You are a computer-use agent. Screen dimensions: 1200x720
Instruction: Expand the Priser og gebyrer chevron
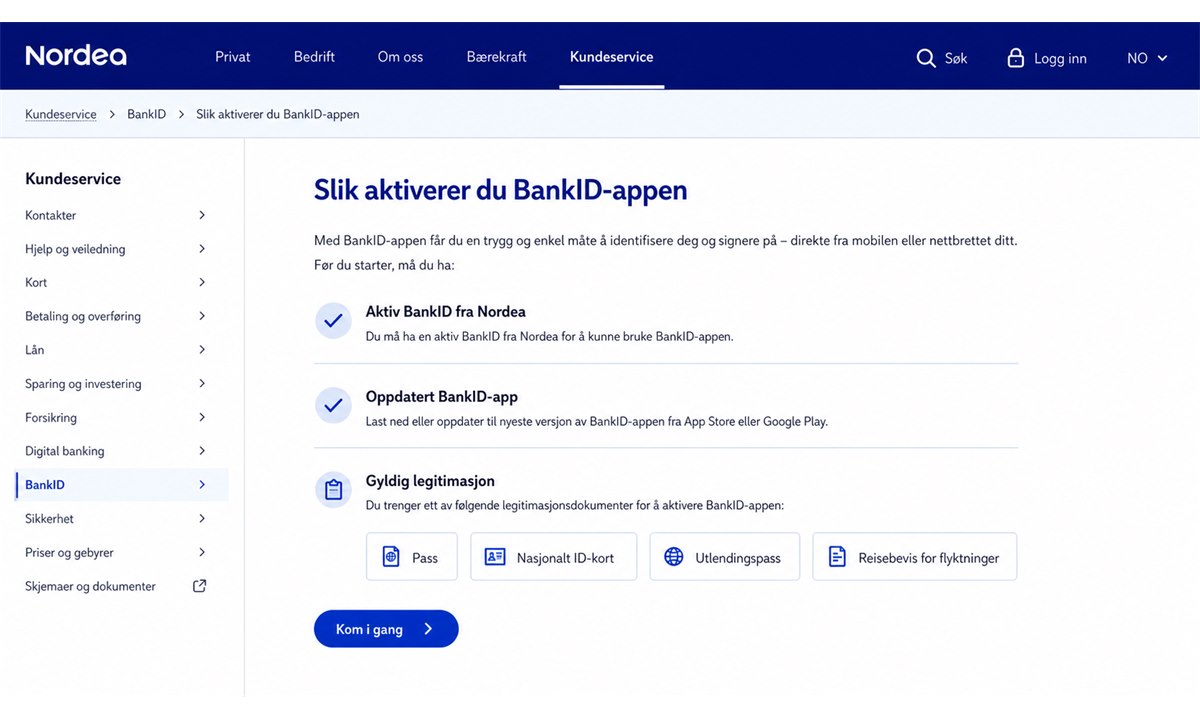click(x=202, y=552)
